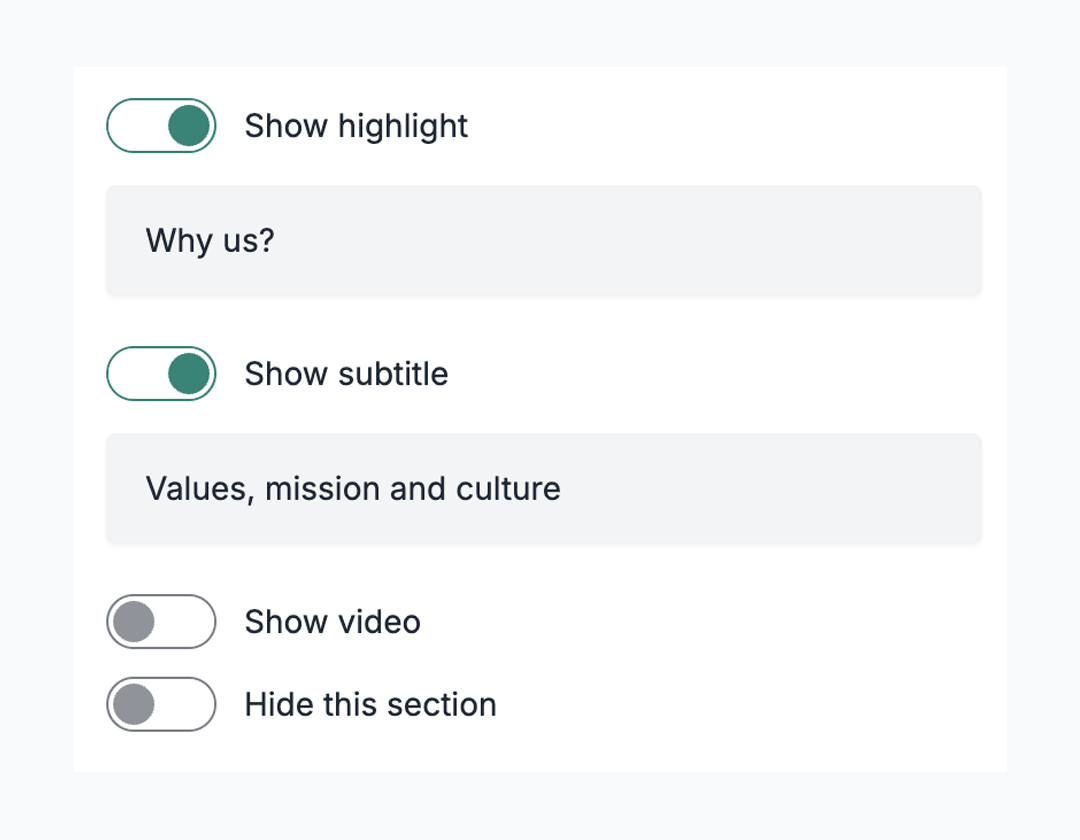Select the Values, mission and culture input
The height and width of the screenshot is (840, 1080).
pos(543,488)
